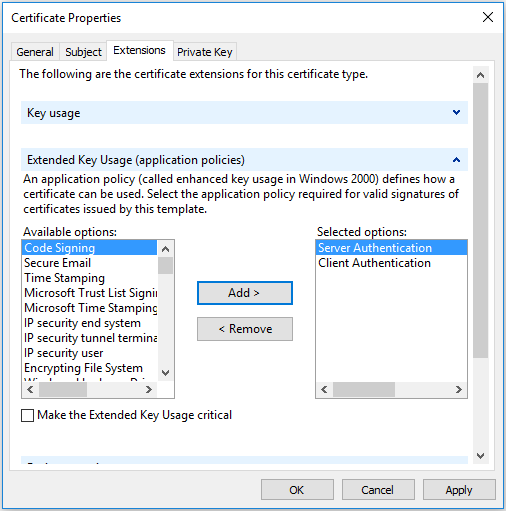This screenshot has width=506, height=511.
Task: Click Available options horizontal scroll right arrow
Action: tap(149, 389)
